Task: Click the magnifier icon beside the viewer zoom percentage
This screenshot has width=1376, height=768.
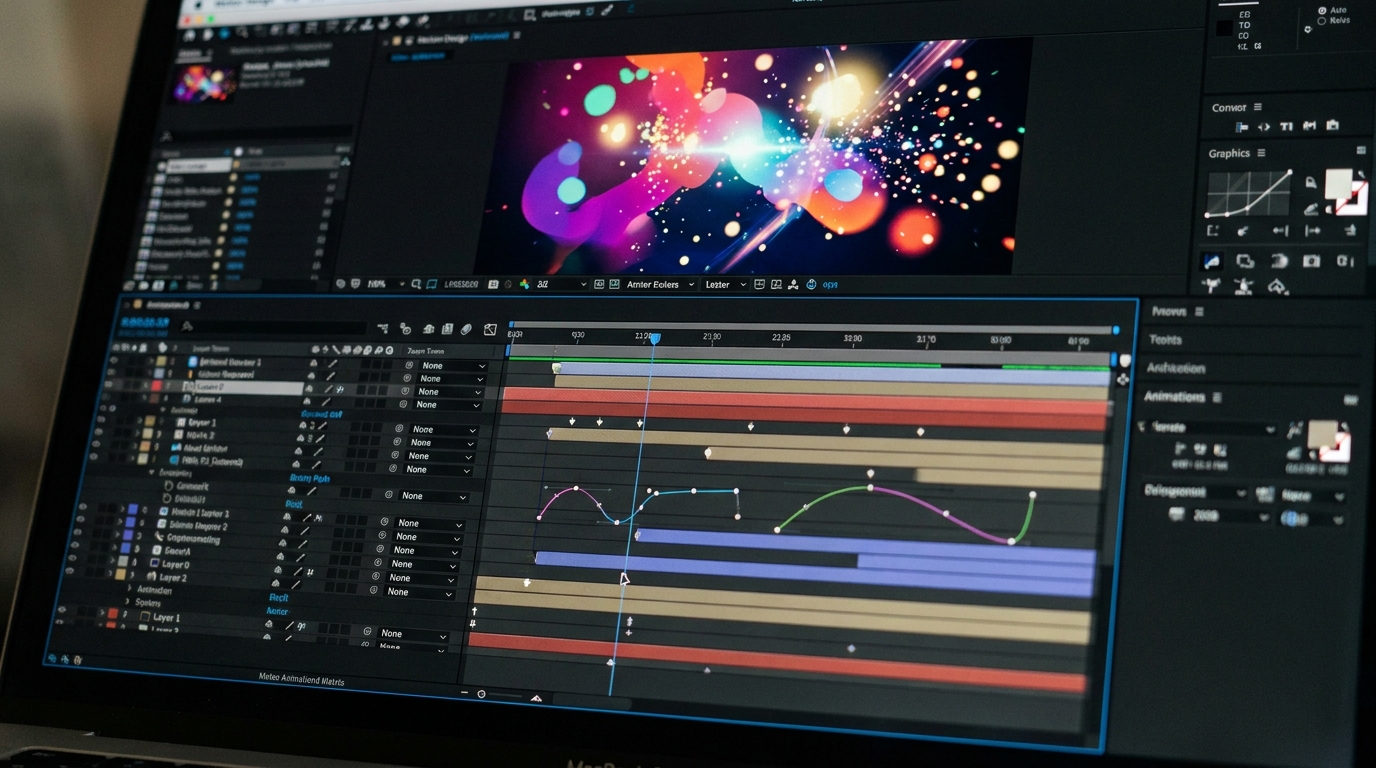Action: pos(417,285)
